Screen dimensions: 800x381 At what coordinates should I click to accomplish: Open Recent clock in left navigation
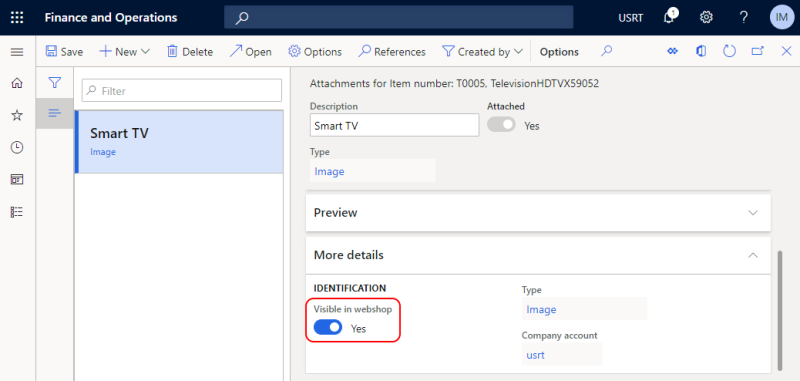pos(17,147)
